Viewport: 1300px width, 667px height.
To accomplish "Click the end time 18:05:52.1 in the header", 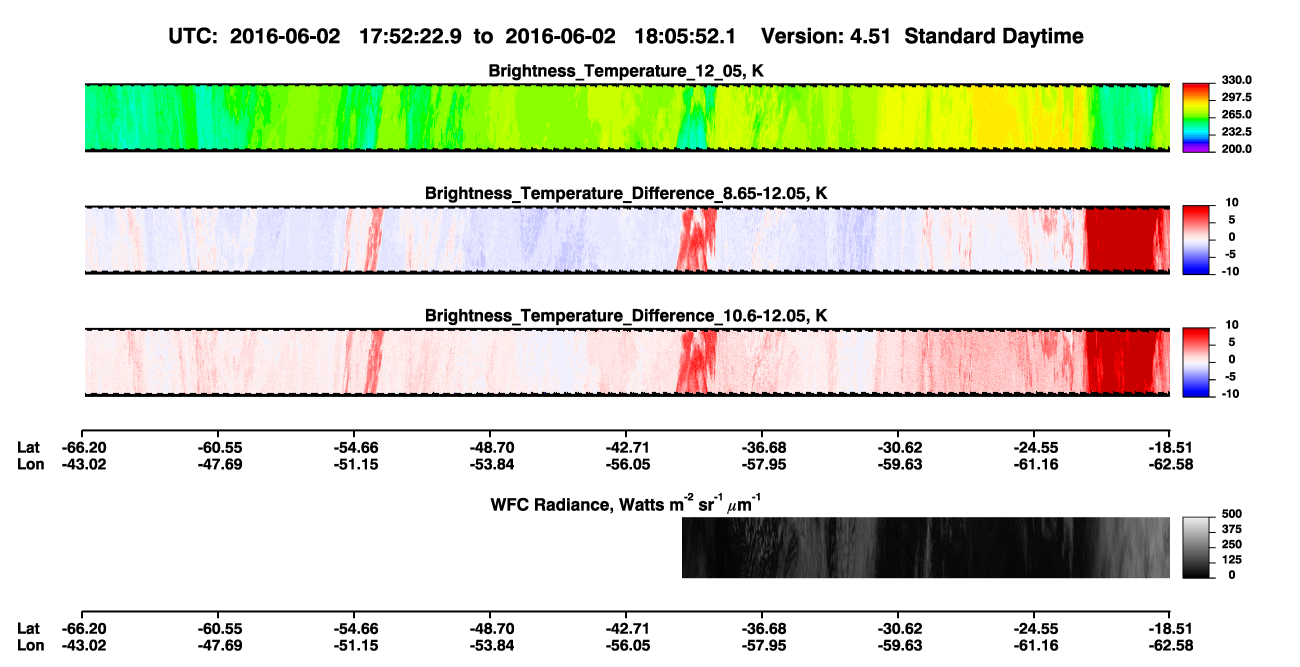I will [687, 37].
